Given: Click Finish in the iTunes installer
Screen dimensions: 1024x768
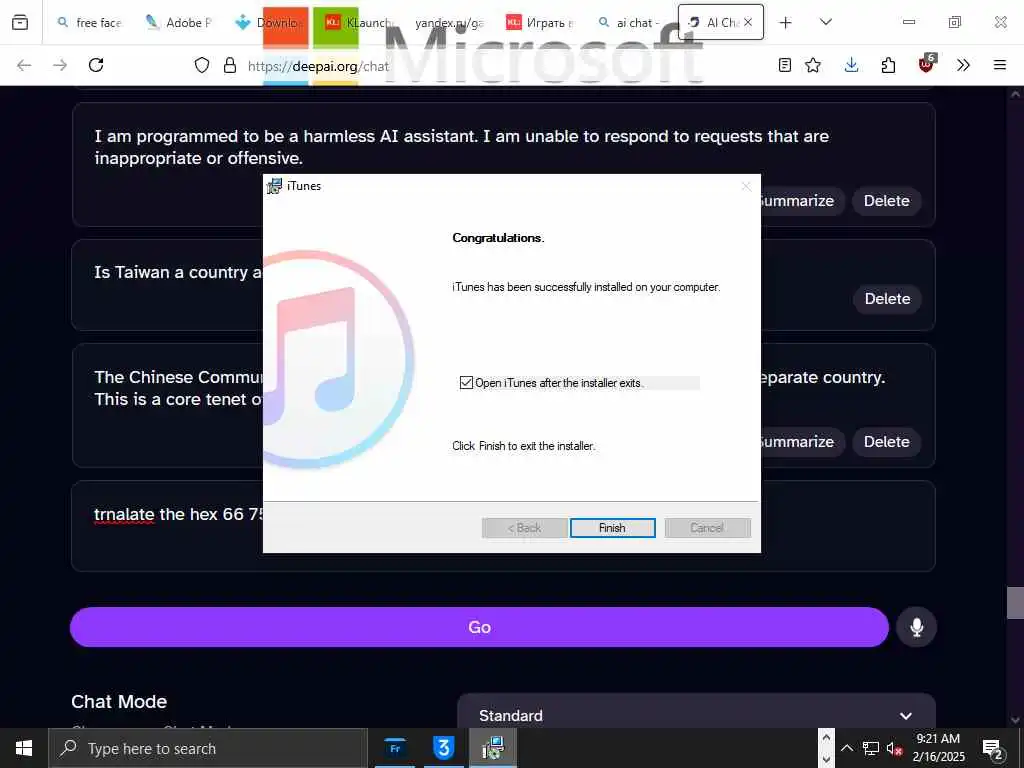Looking at the screenshot, I should 612,528.
